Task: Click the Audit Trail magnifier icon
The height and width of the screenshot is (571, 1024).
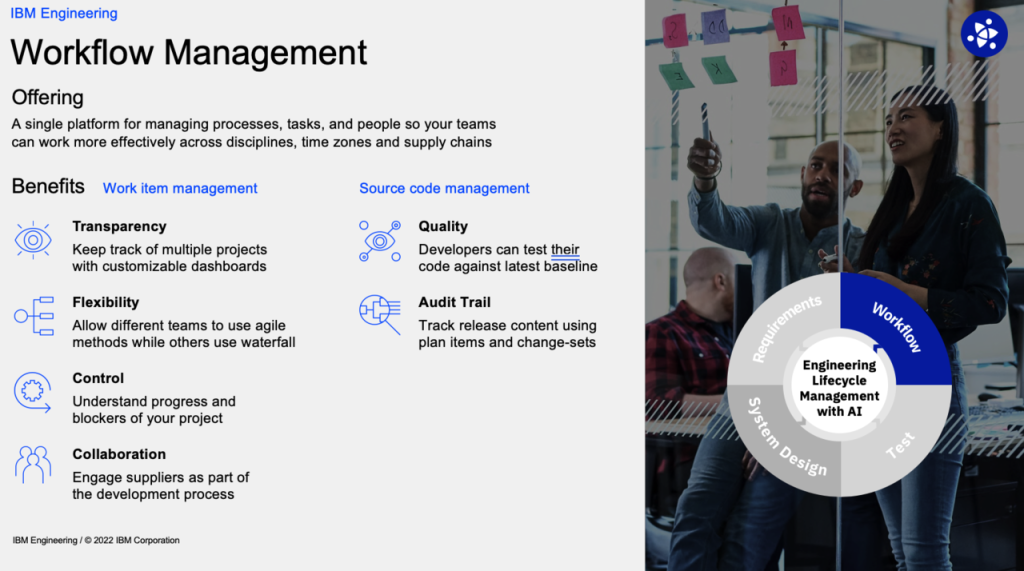Action: (x=379, y=315)
